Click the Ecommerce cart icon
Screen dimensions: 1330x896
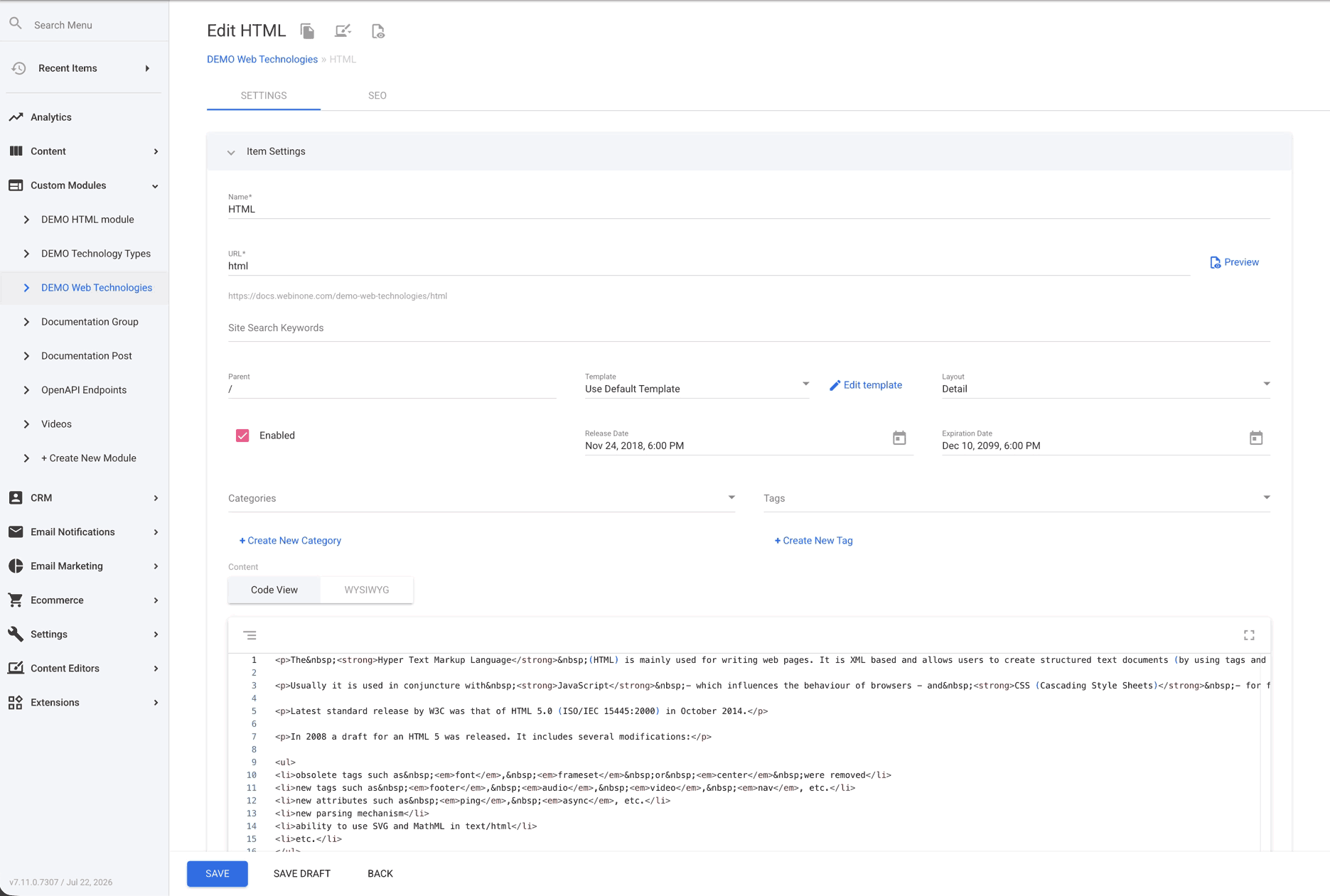(x=16, y=600)
